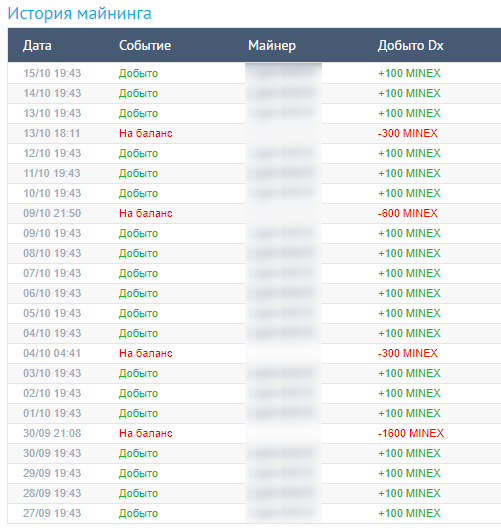The image size is (501, 530).
Task: Click the Событие column header
Action: [x=145, y=46]
